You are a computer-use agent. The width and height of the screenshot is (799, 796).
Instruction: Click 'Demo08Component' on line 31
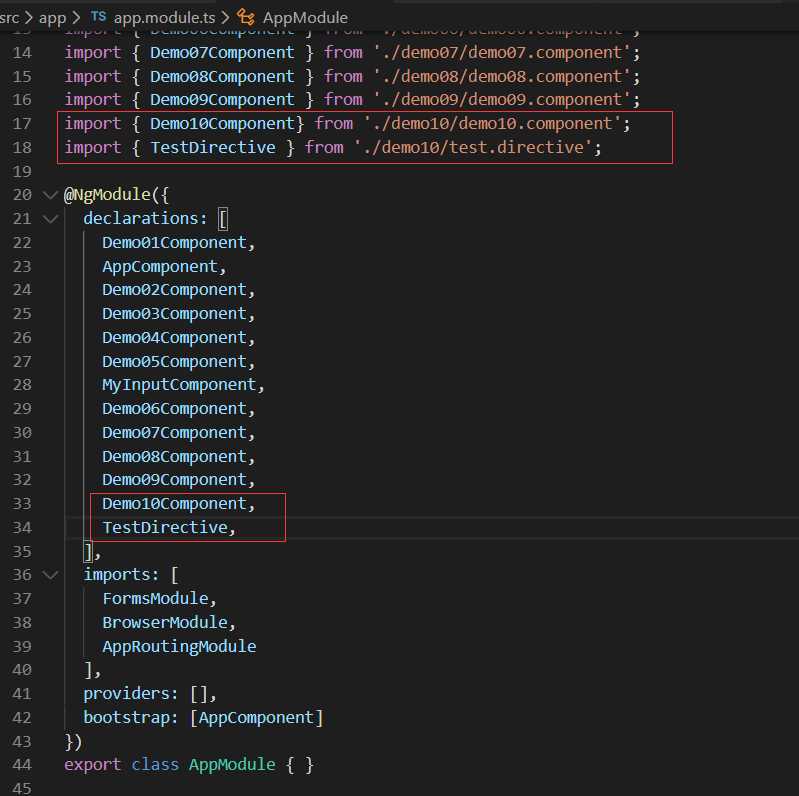pos(174,457)
